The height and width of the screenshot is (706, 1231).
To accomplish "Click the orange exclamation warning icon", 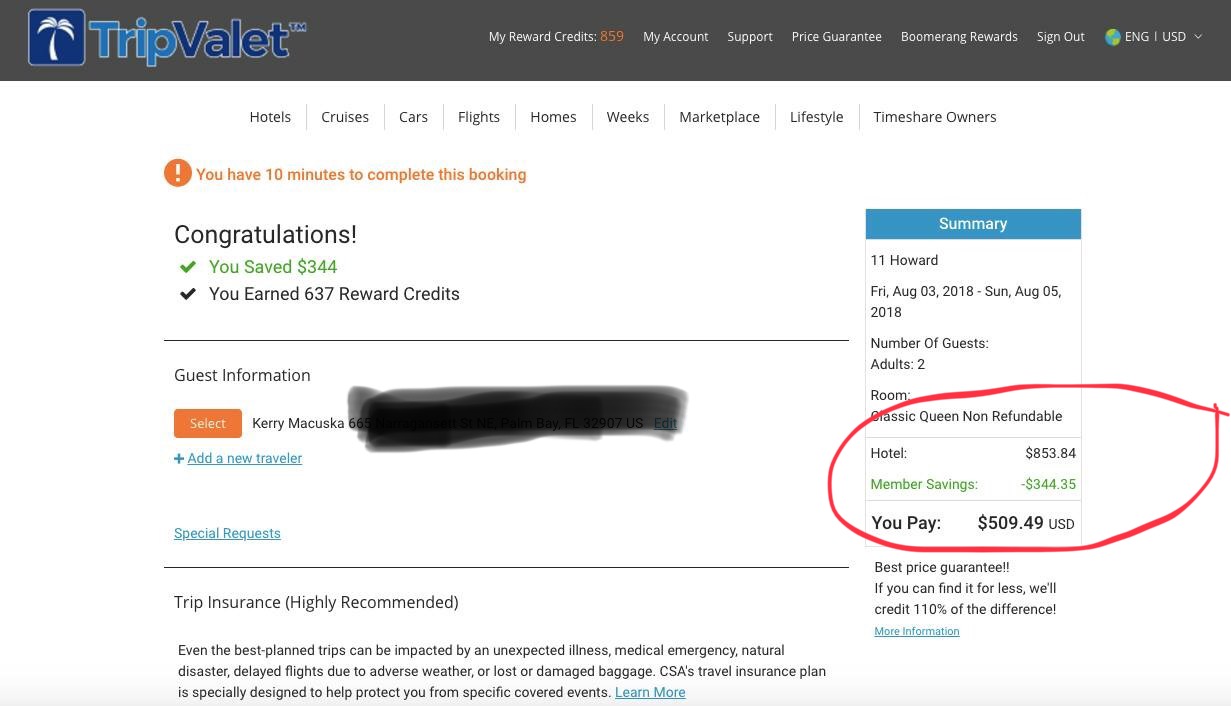I will (177, 173).
